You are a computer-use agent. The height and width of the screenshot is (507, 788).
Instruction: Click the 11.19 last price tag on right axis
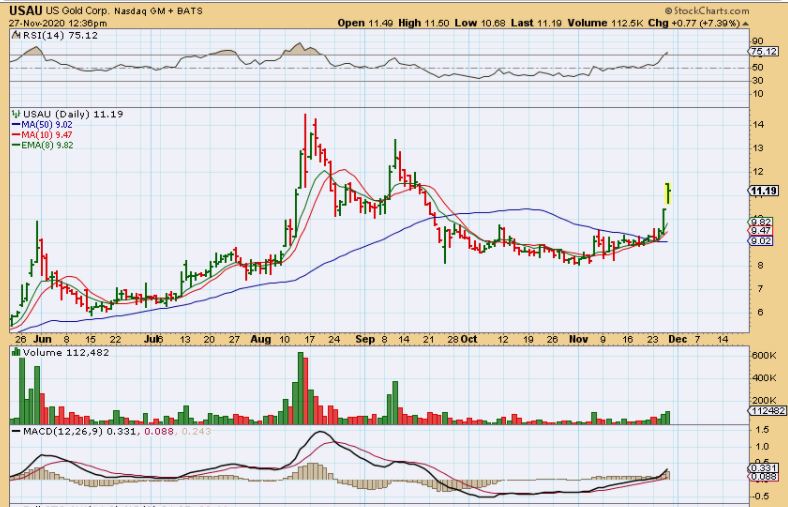764,190
